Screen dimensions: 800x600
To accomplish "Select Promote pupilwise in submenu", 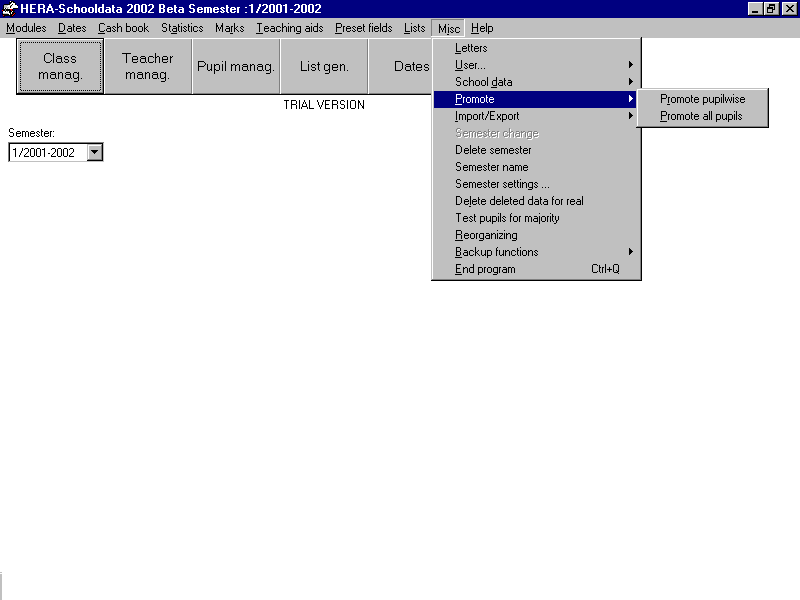I will click(703, 99).
